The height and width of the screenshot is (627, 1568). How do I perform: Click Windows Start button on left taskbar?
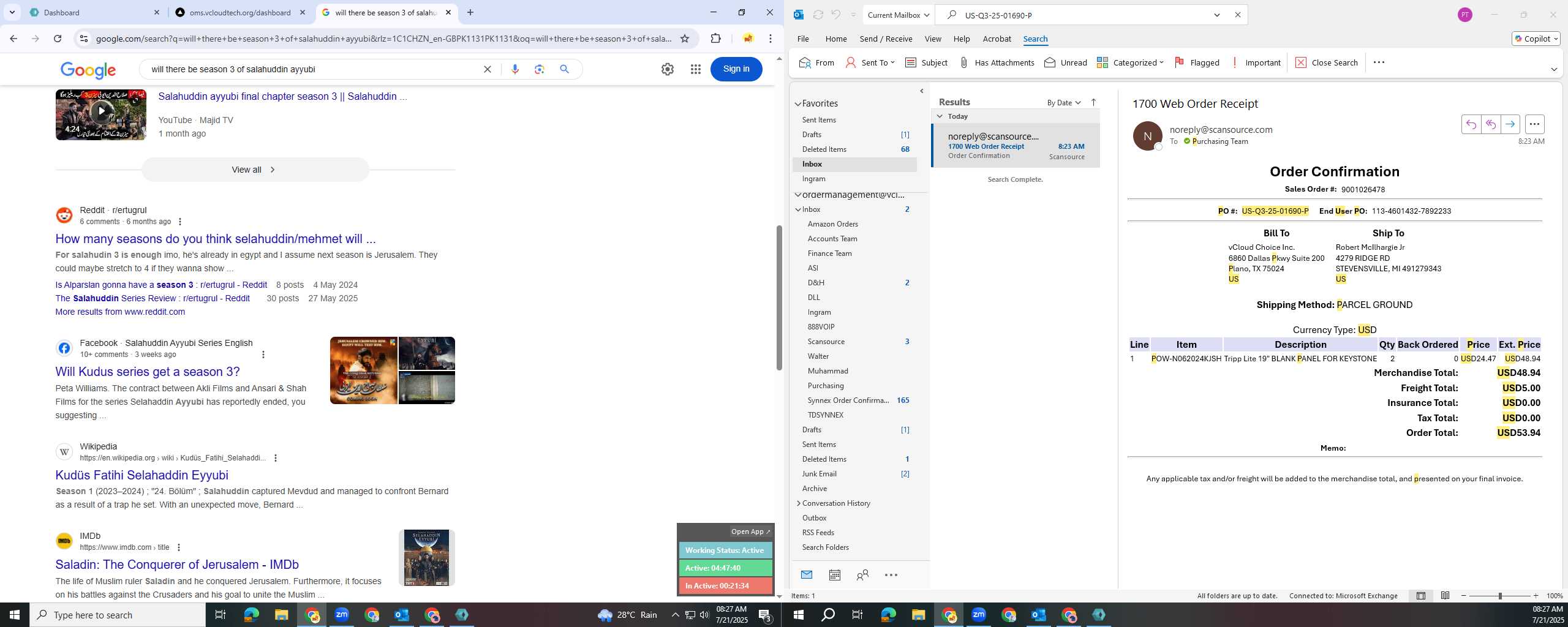click(x=15, y=615)
